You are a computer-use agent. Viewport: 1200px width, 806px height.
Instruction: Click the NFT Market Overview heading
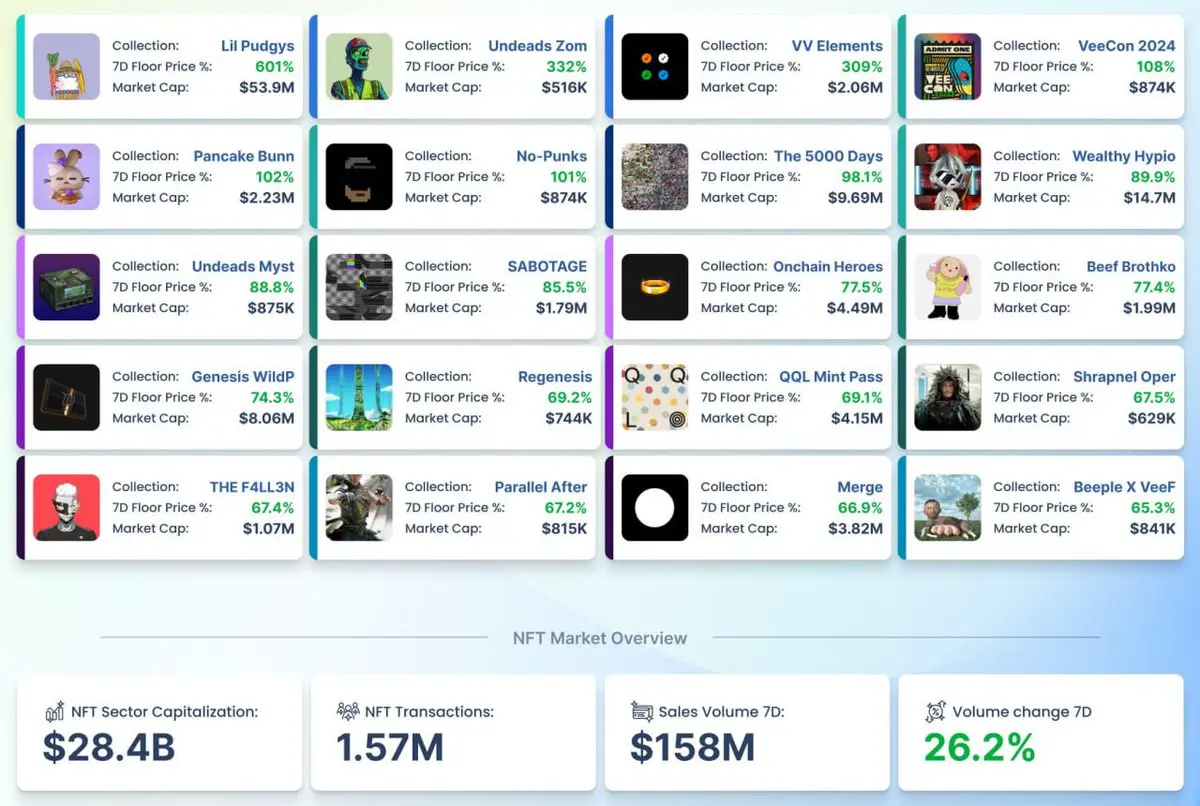pyautogui.click(x=600, y=638)
